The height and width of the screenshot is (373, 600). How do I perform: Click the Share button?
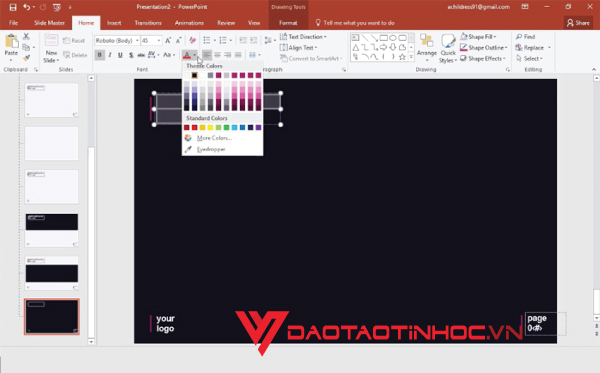click(x=578, y=23)
